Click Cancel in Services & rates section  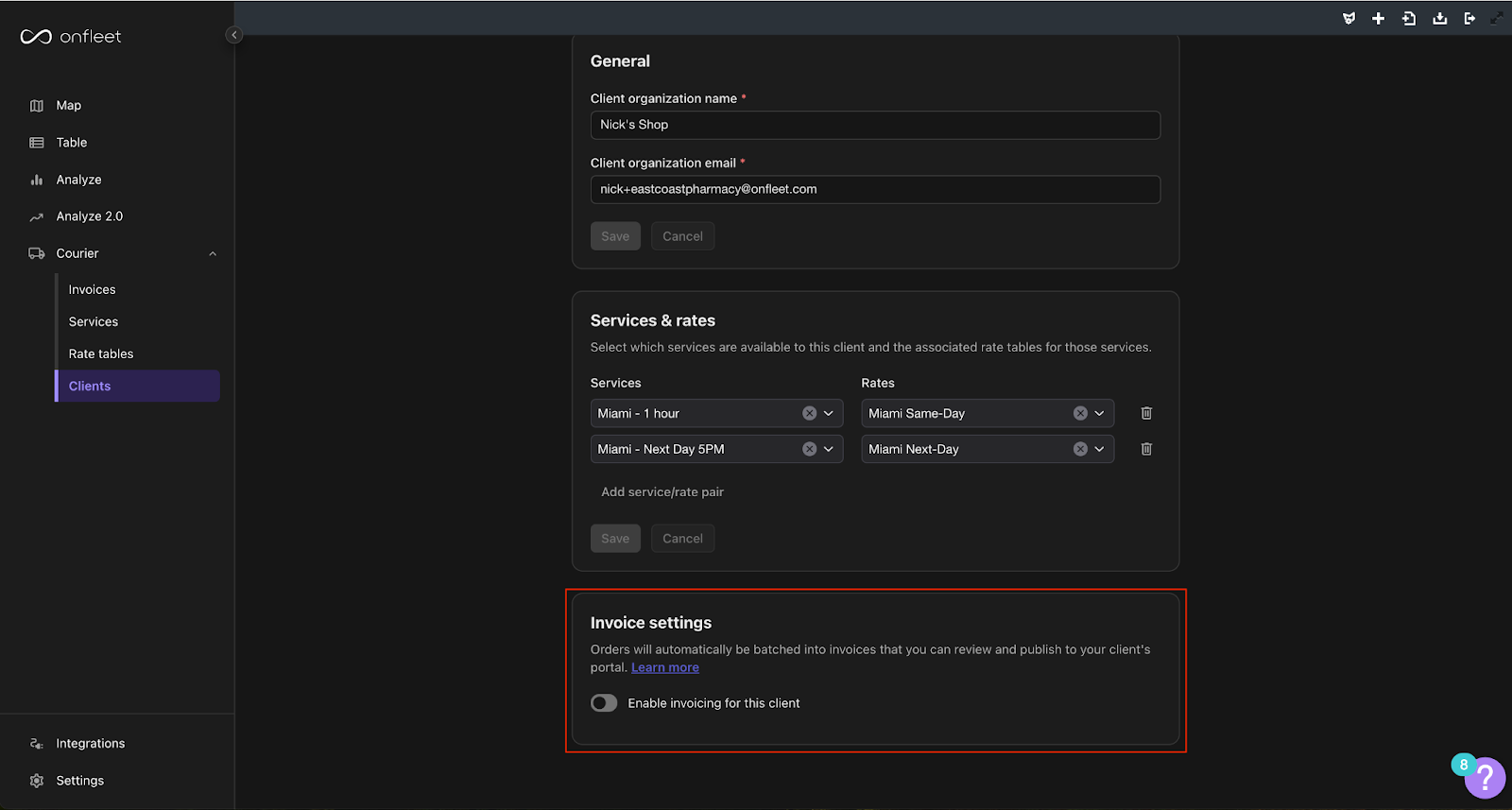682,539
